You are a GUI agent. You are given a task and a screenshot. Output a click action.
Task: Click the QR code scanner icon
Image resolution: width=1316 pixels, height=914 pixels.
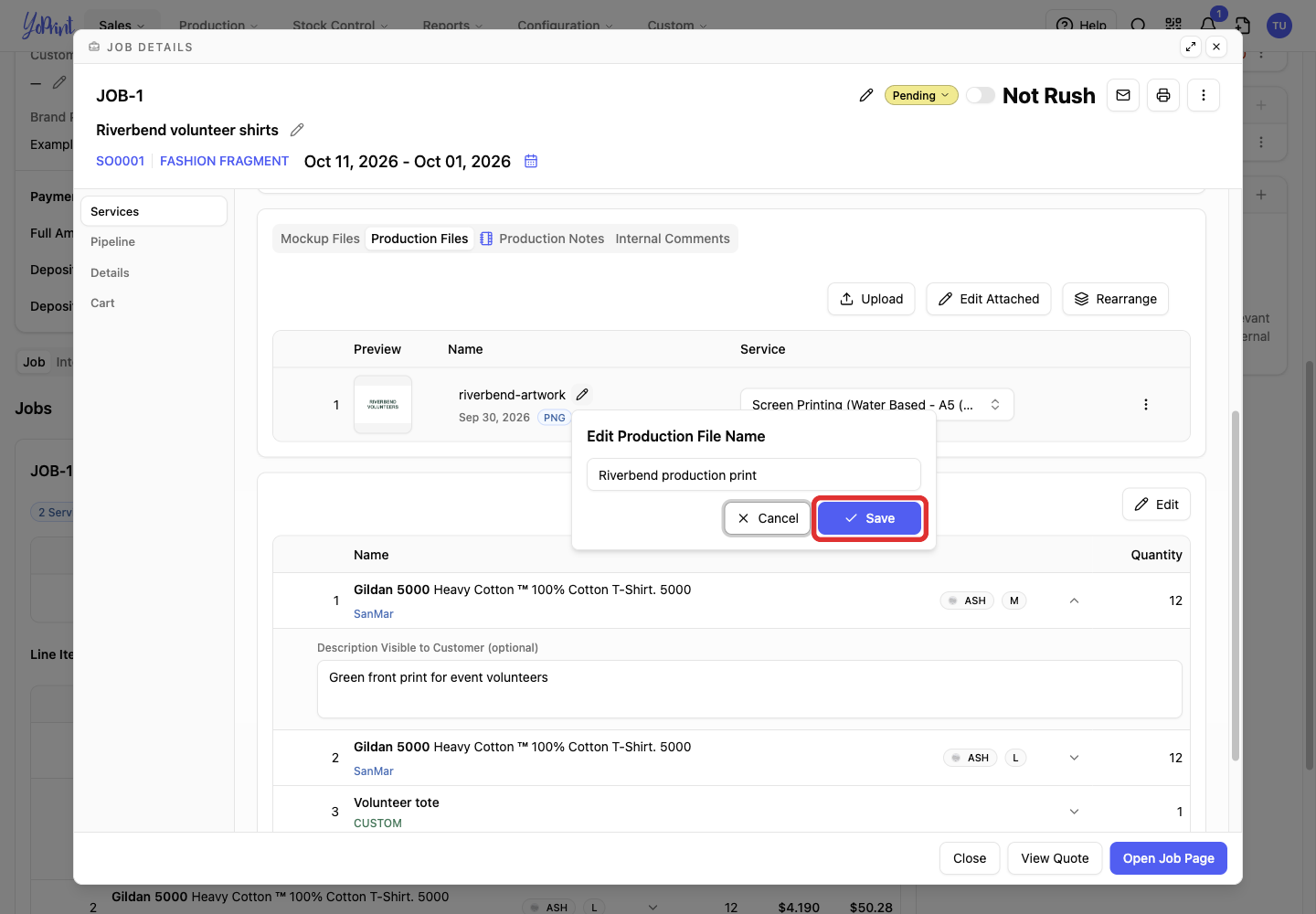click(1173, 25)
